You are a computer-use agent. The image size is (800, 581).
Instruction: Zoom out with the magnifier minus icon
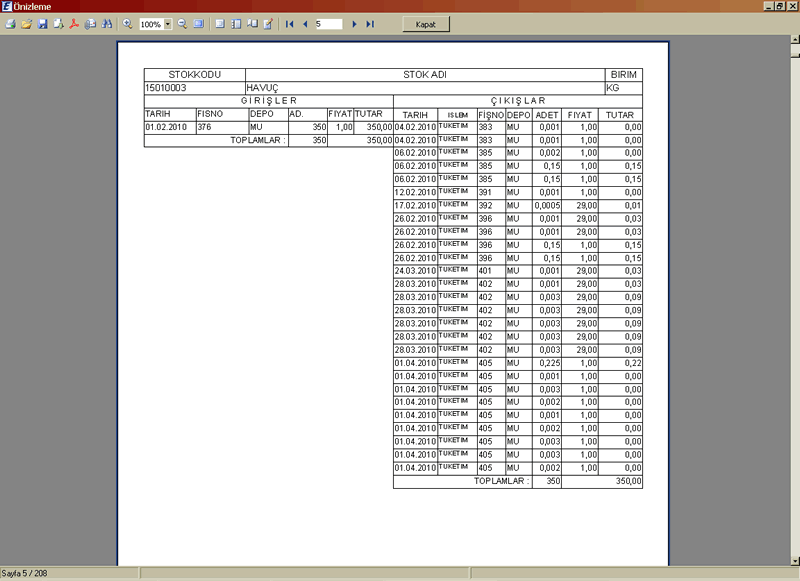coord(183,23)
